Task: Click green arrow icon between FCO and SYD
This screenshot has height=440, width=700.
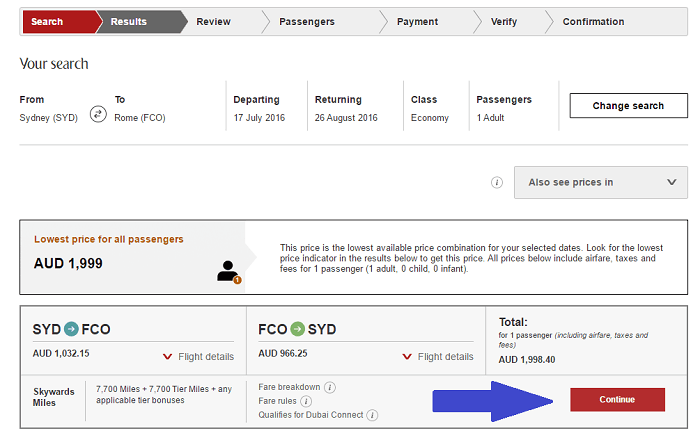Action: 298,328
